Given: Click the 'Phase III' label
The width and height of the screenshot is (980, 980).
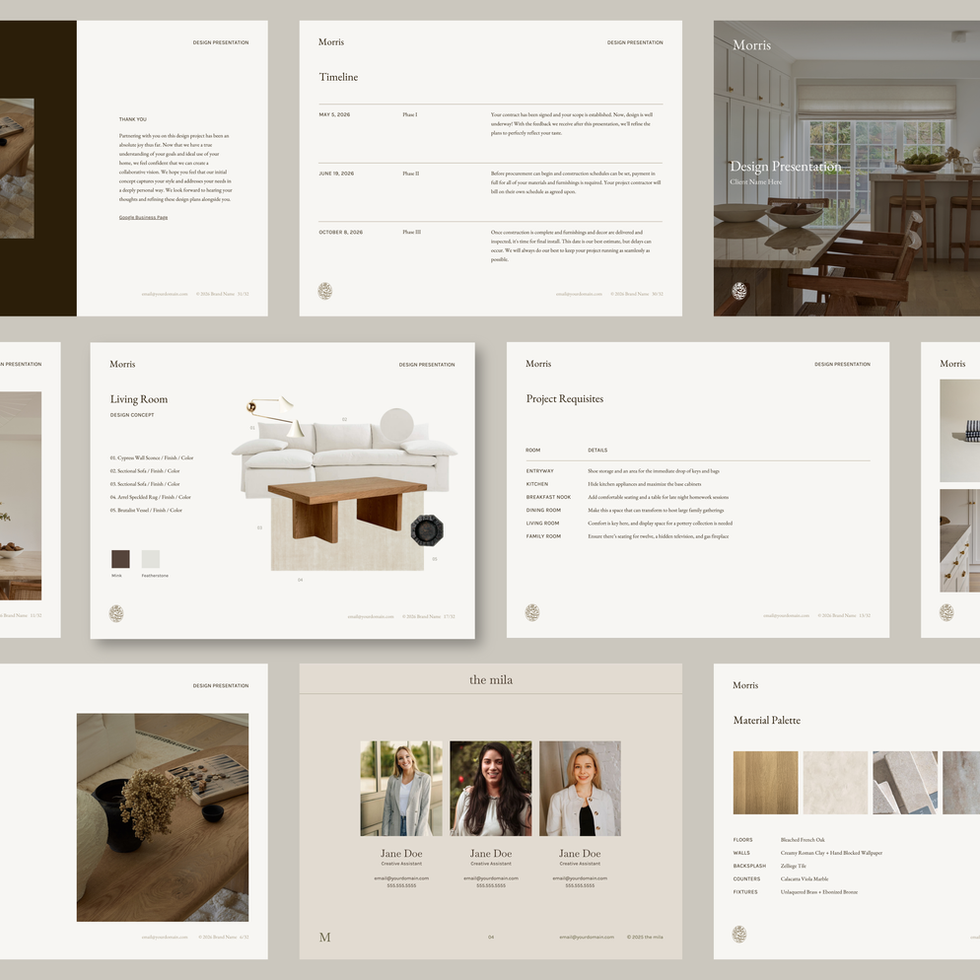Looking at the screenshot, I should (x=412, y=232).
